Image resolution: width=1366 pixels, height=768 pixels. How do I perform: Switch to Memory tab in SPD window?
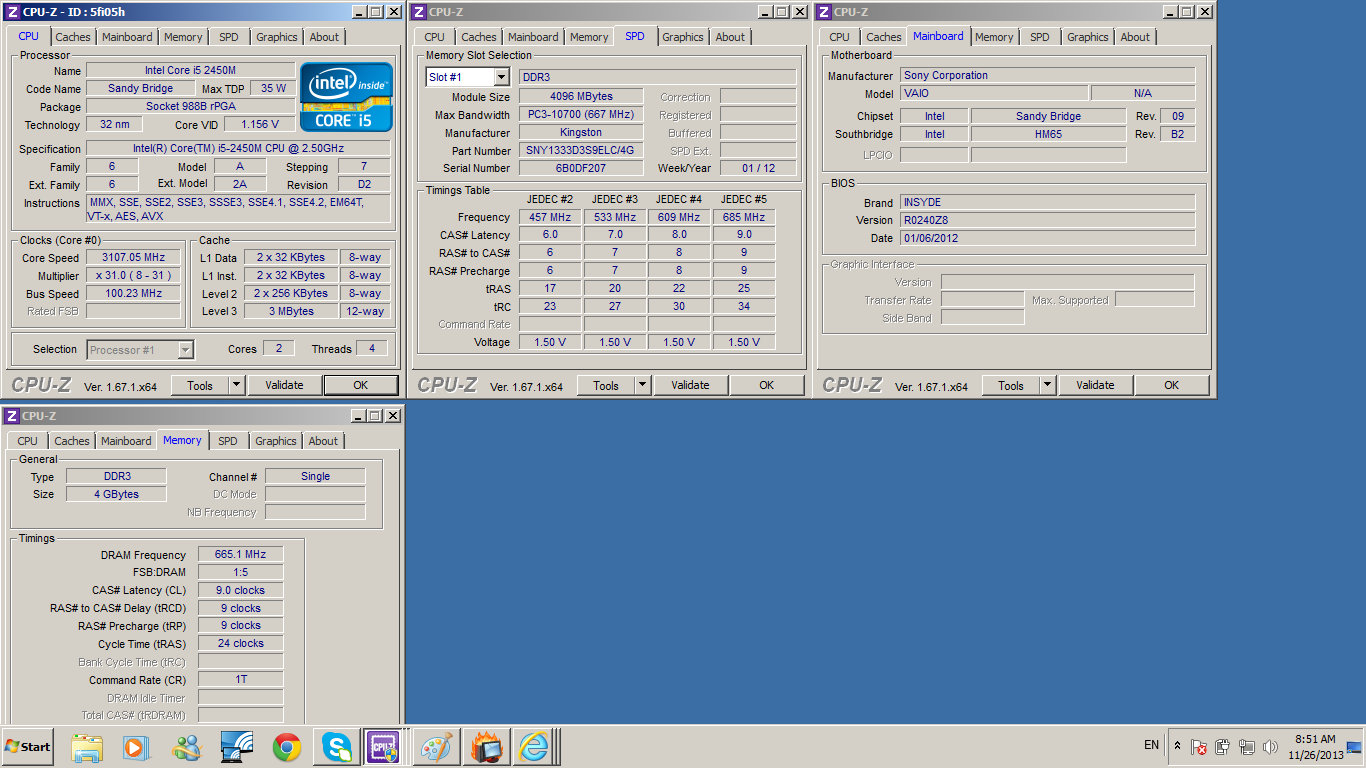point(589,37)
